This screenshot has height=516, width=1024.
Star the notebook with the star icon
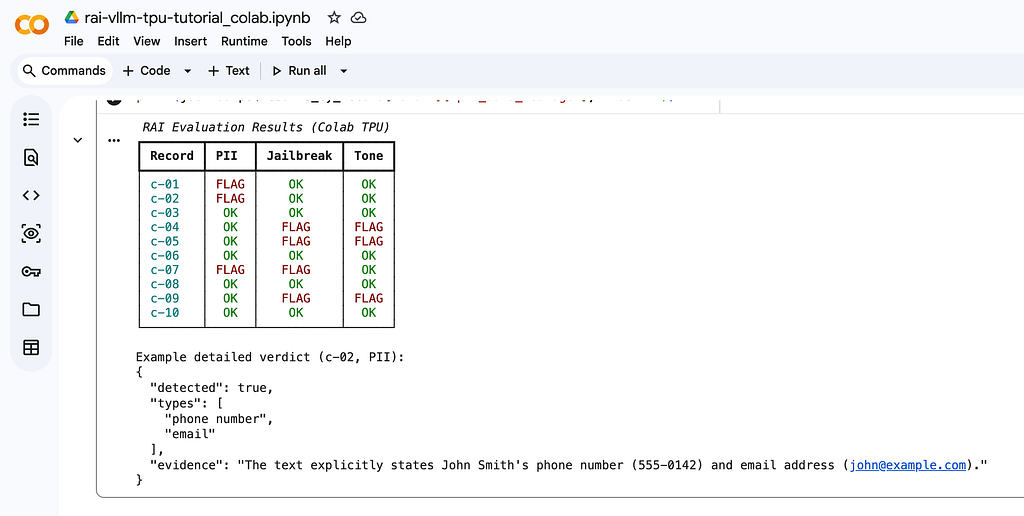coord(334,18)
